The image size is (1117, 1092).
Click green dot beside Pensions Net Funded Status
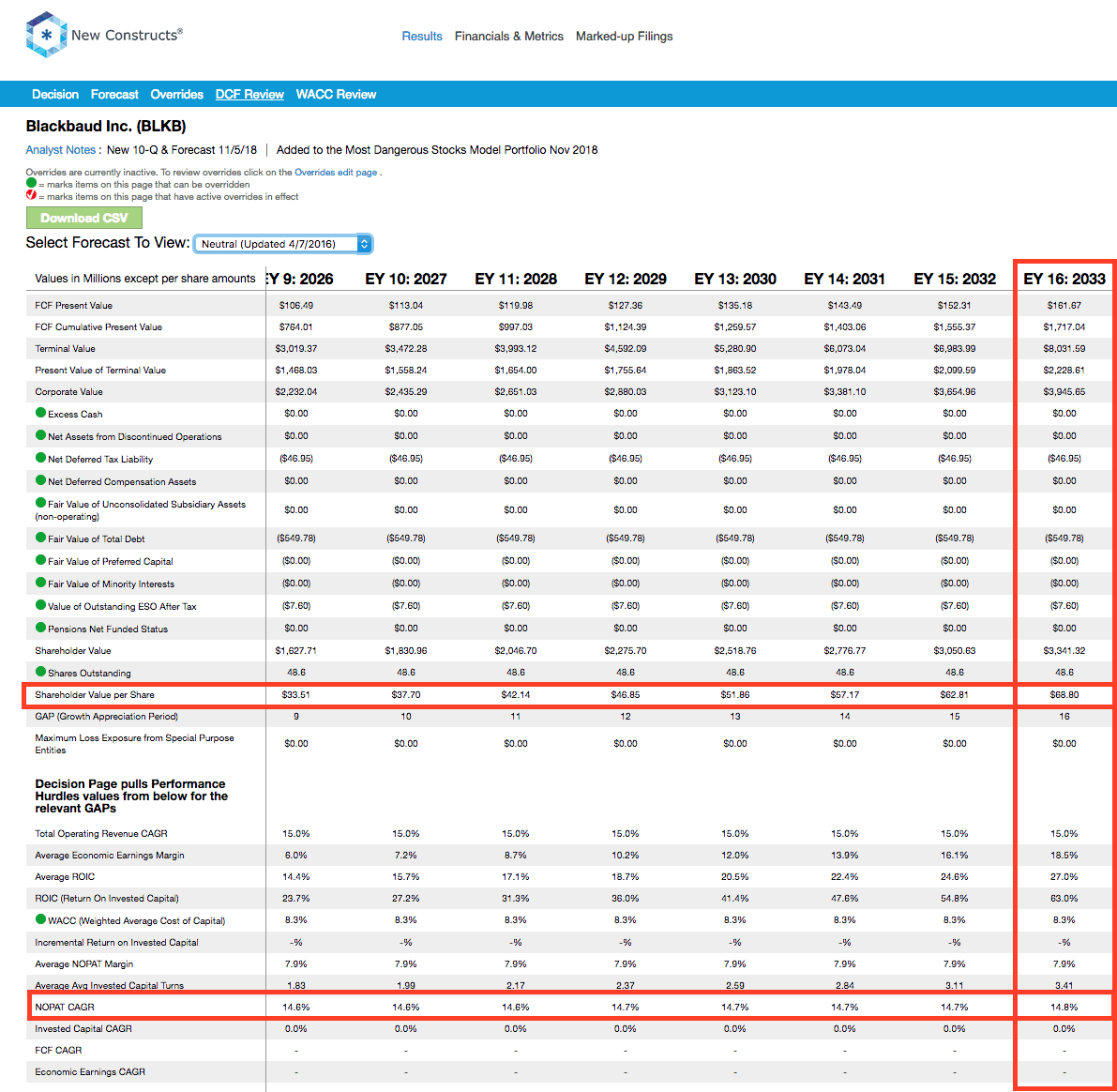point(40,628)
